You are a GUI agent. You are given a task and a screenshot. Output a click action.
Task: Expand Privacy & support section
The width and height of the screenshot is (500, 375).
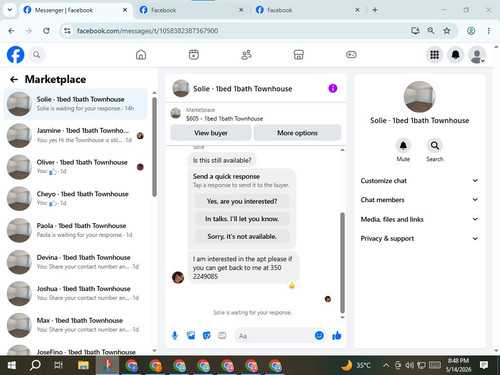coord(419,238)
